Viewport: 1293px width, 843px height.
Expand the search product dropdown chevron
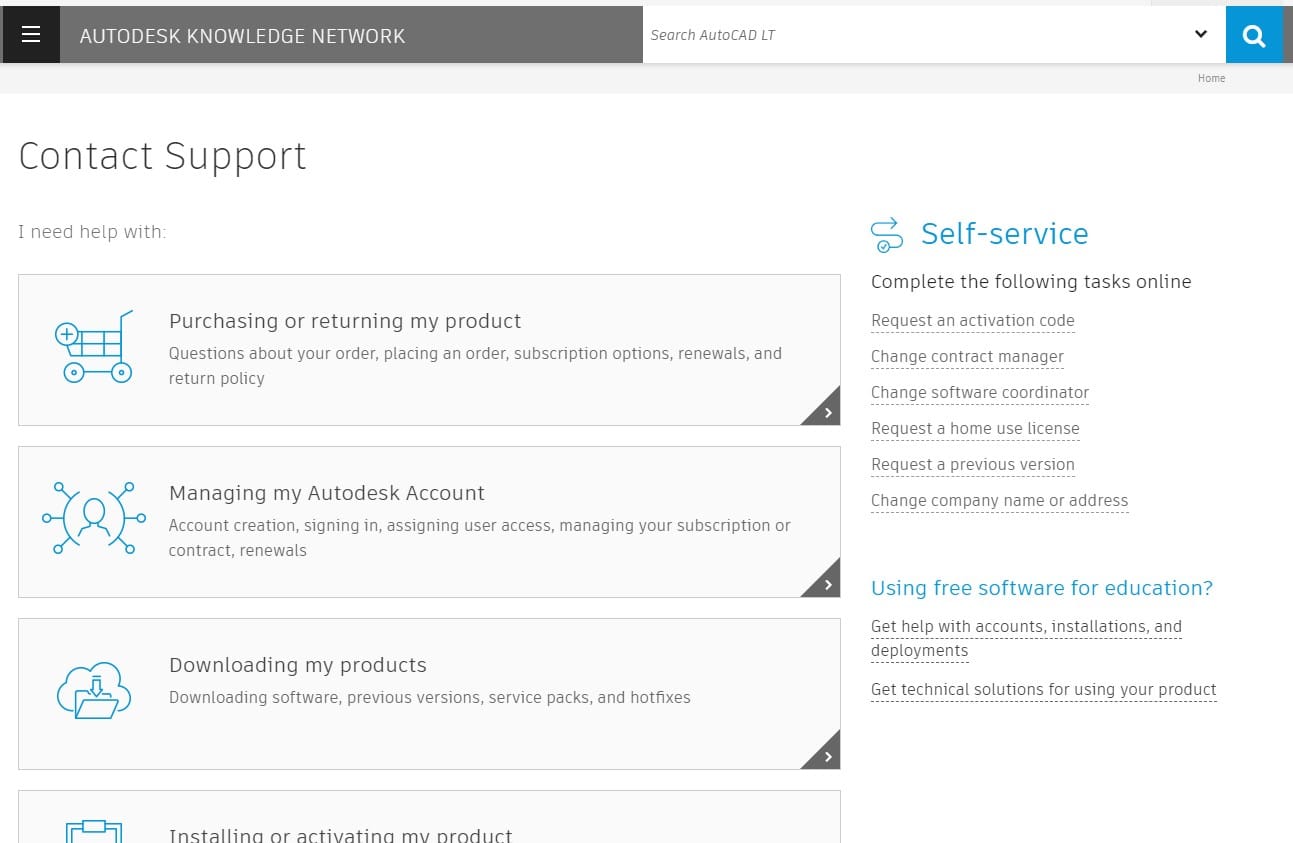(x=1201, y=34)
